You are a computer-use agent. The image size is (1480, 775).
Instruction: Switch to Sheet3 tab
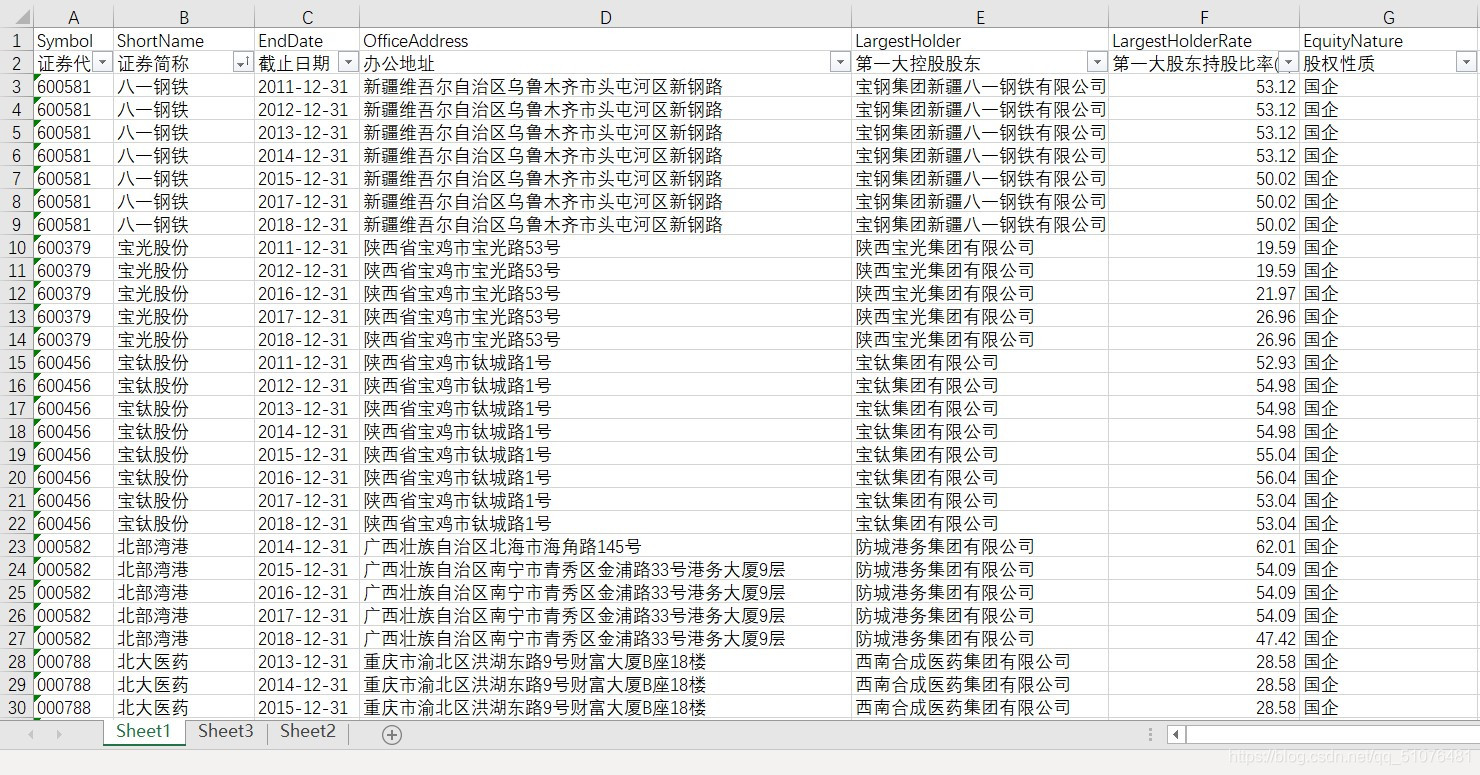[x=225, y=732]
